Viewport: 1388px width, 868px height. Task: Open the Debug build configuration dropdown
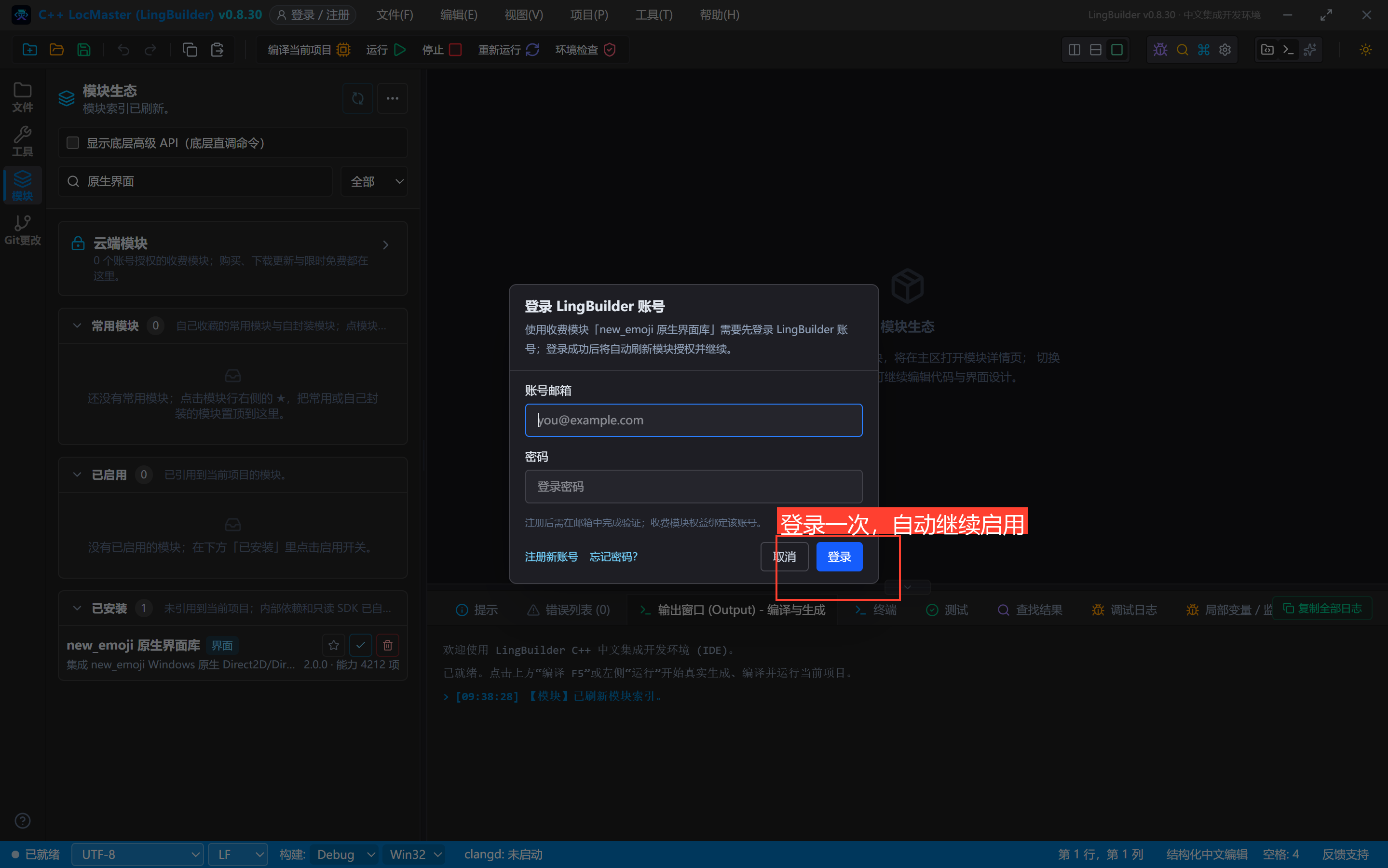(x=345, y=854)
